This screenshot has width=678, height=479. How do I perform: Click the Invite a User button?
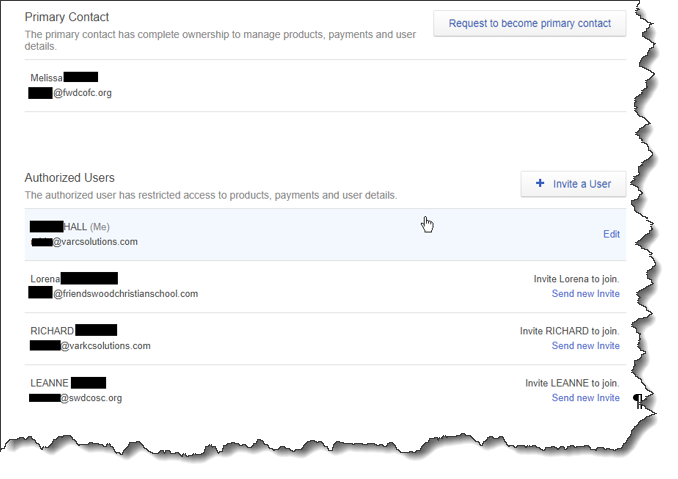(573, 184)
